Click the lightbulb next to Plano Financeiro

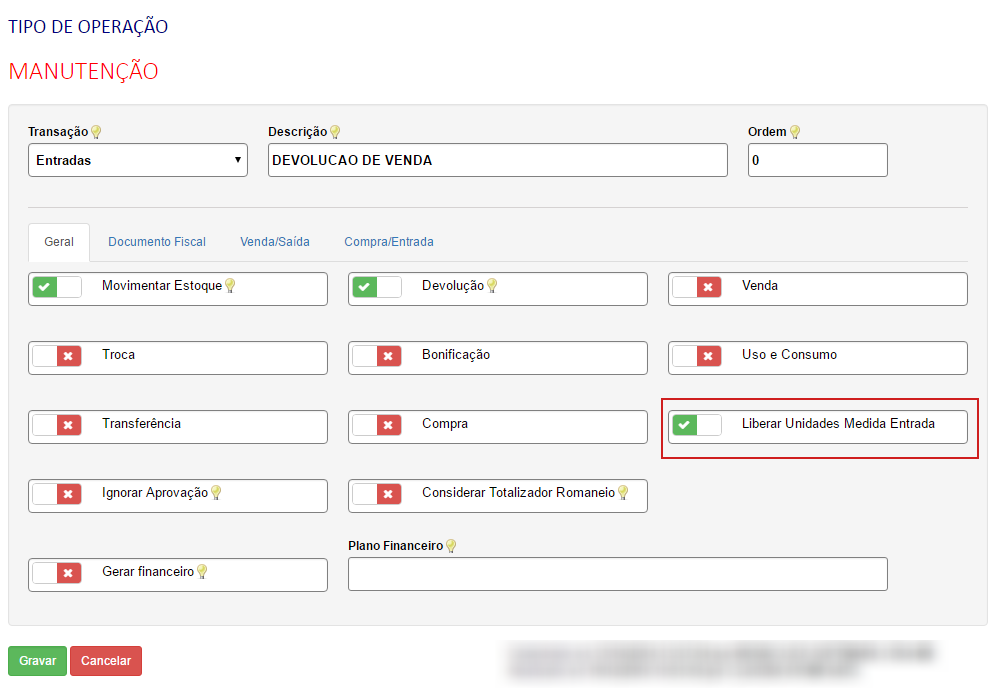tap(450, 546)
